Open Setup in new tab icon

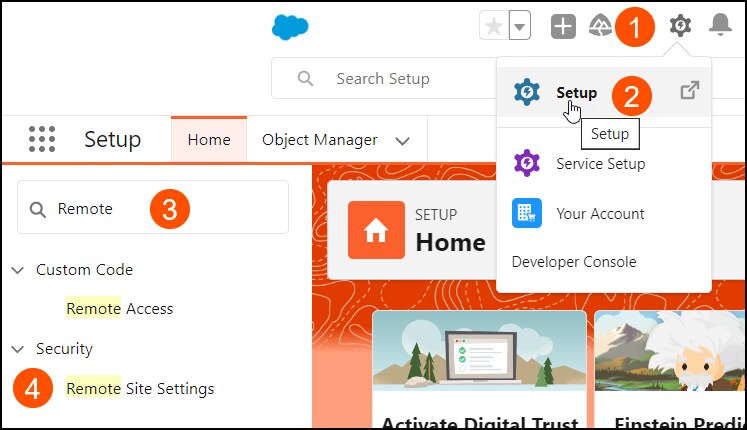(x=689, y=90)
